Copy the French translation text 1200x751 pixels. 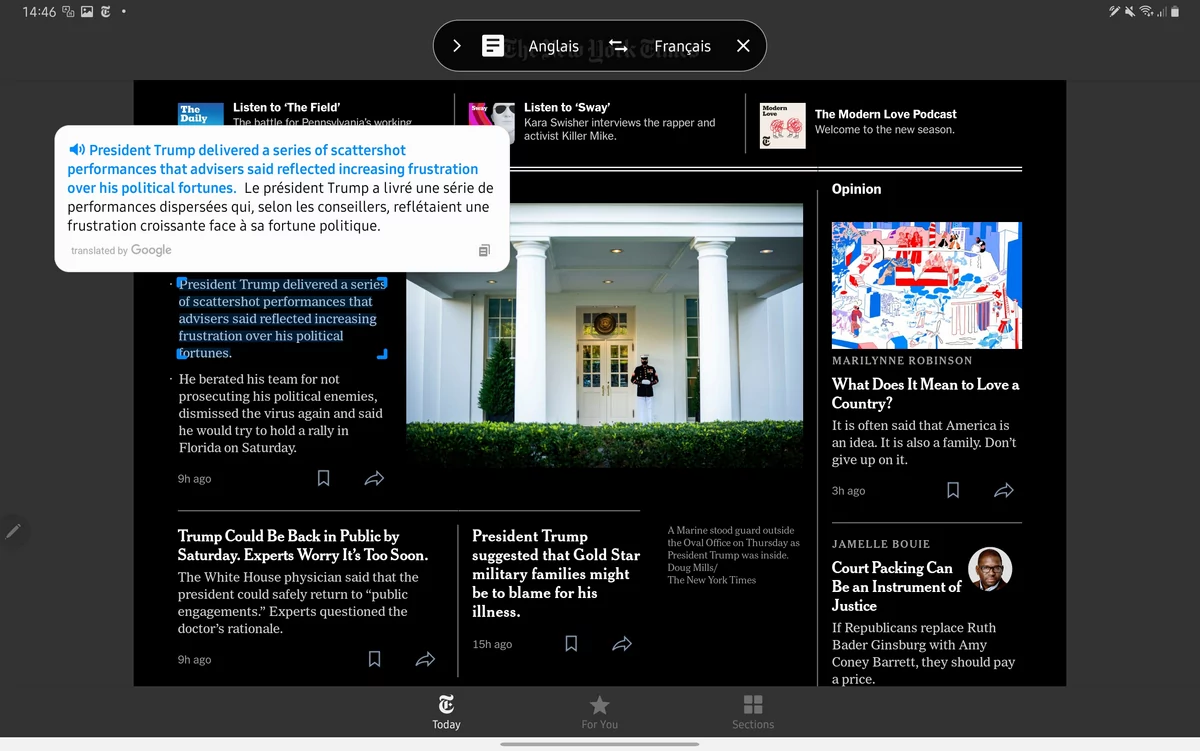pos(484,250)
